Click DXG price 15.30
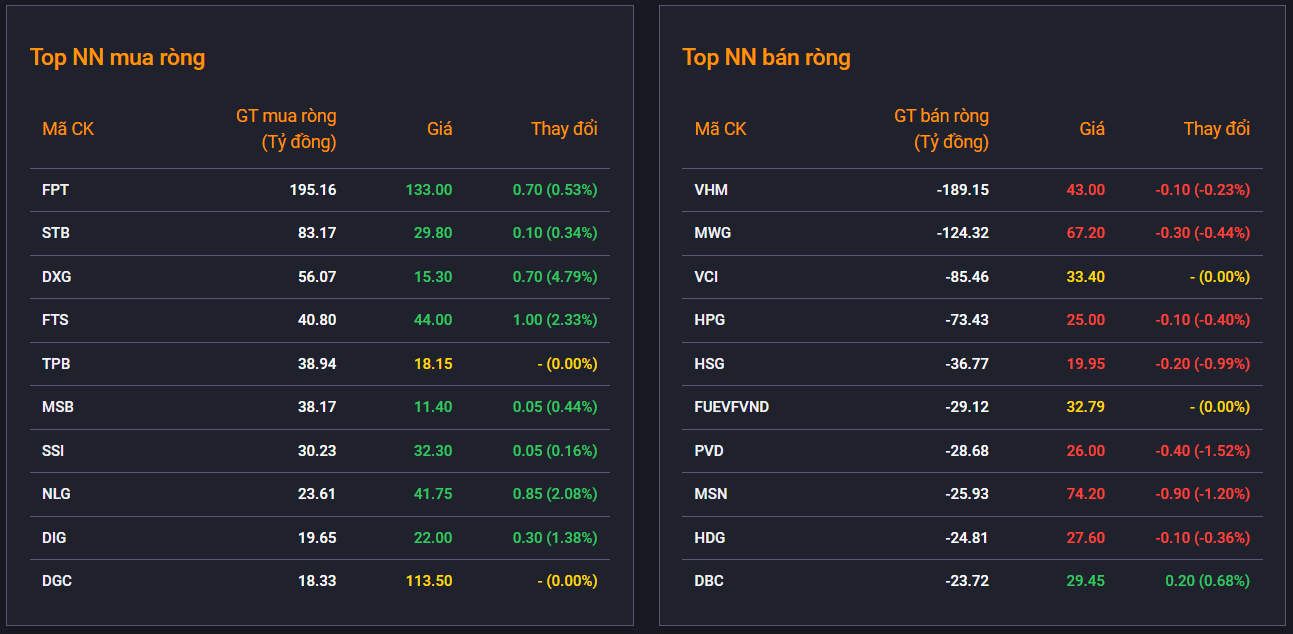 click(433, 277)
